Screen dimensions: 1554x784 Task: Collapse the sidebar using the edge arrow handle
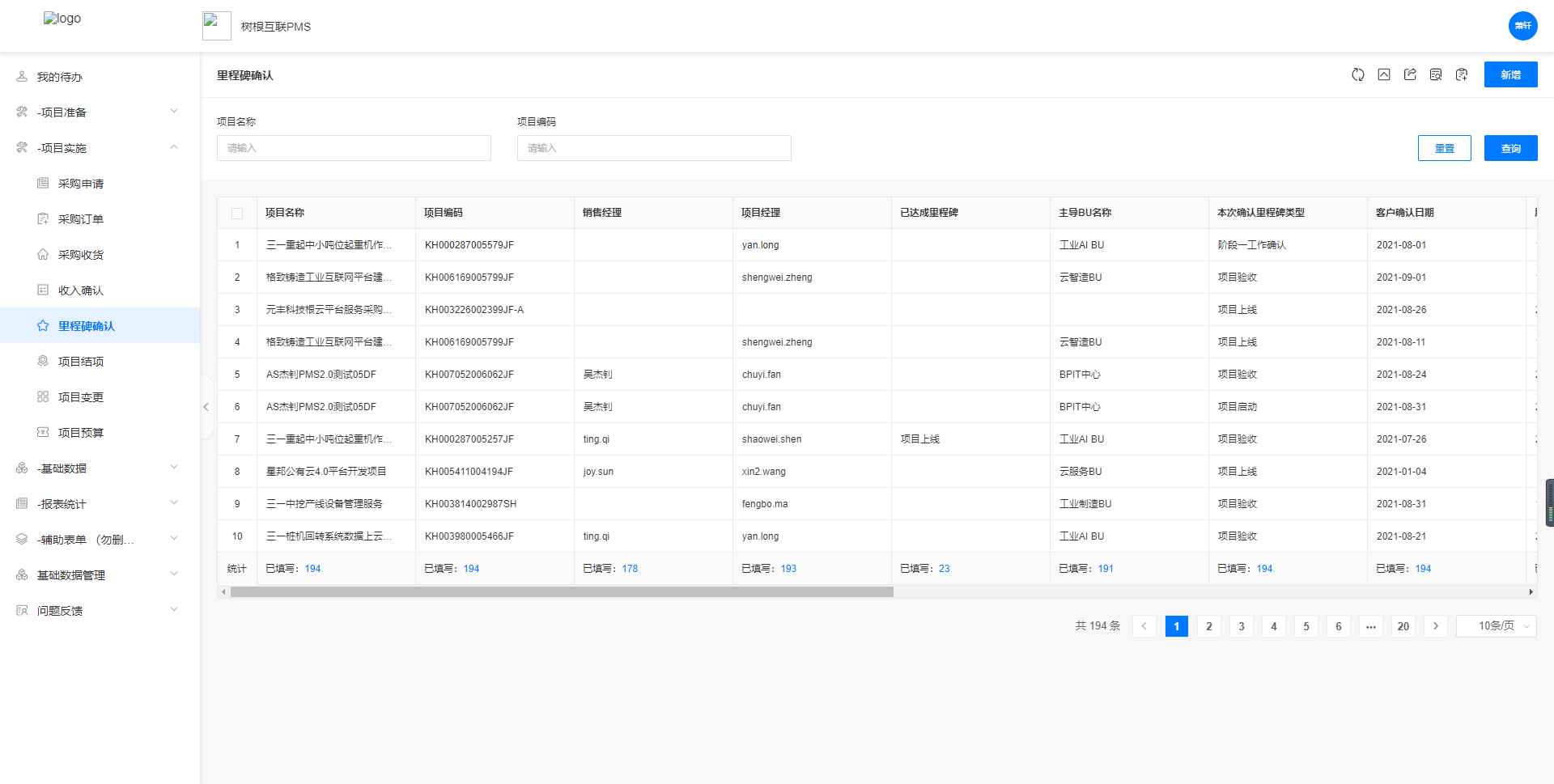tap(206, 407)
